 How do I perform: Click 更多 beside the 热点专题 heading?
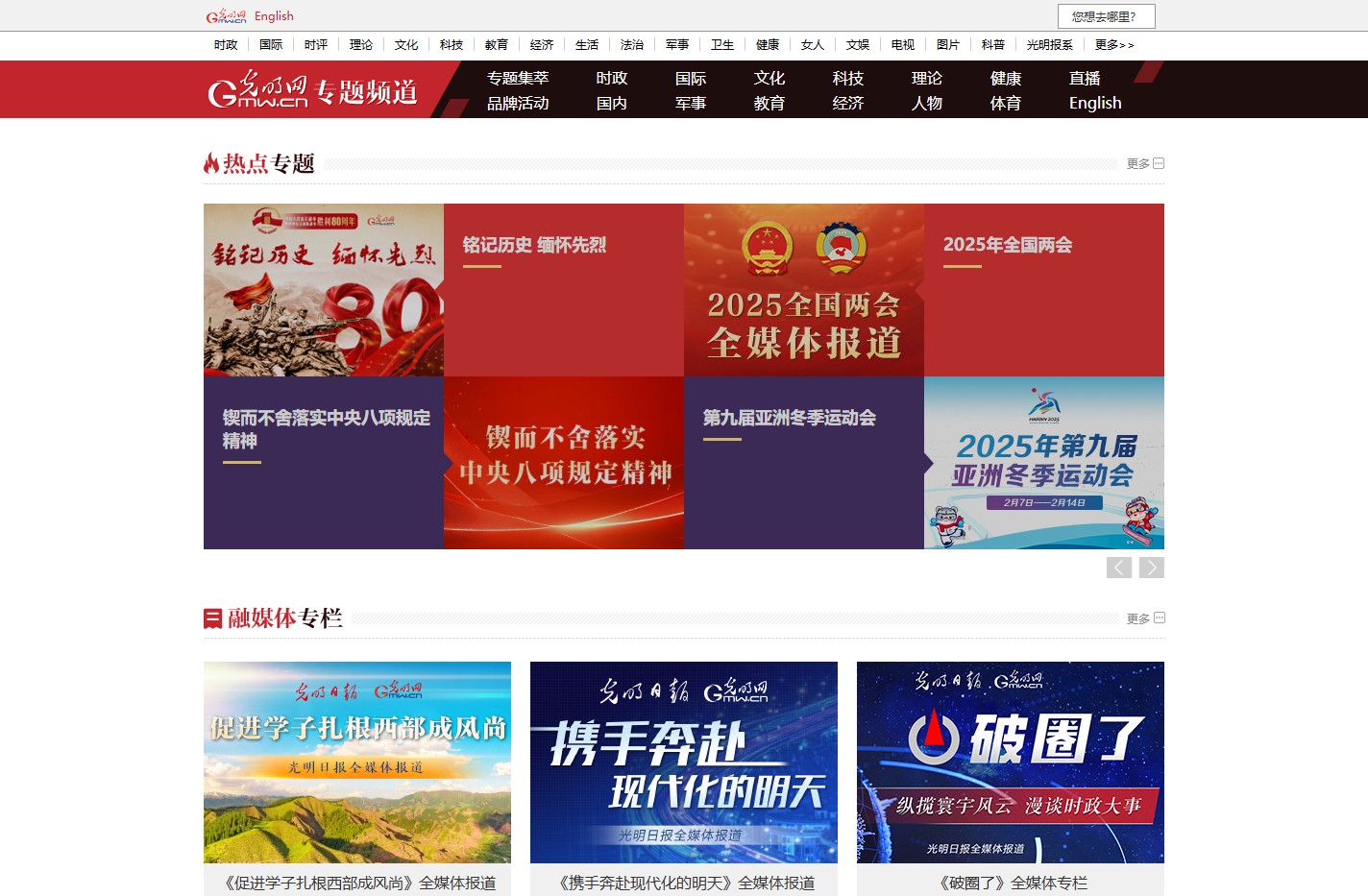coord(1145,163)
